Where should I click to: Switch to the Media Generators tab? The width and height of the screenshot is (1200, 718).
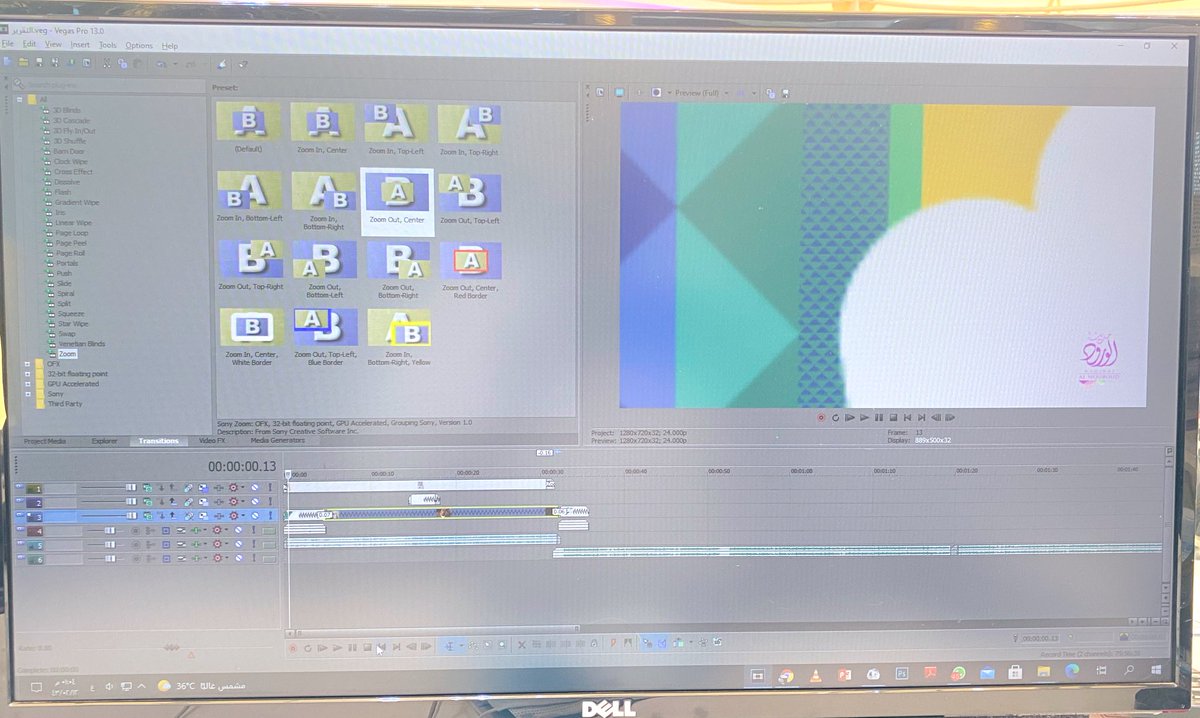click(278, 440)
